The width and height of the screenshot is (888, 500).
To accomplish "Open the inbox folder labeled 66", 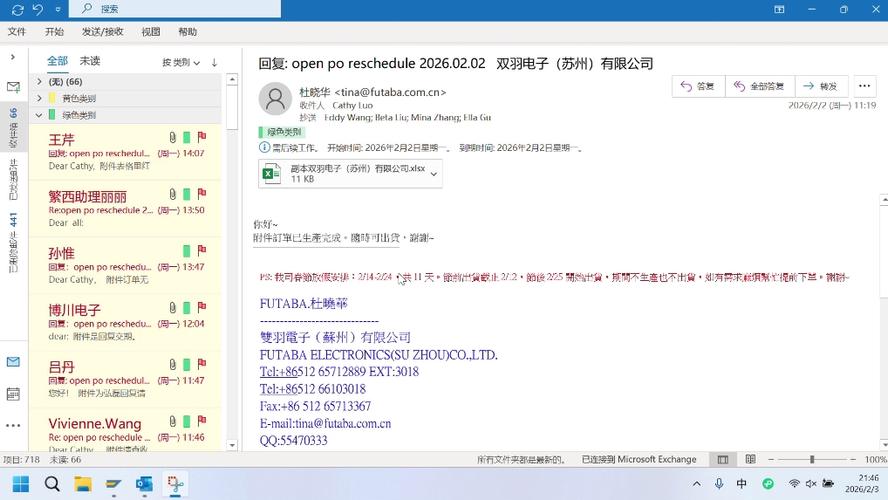I will tap(13, 127).
